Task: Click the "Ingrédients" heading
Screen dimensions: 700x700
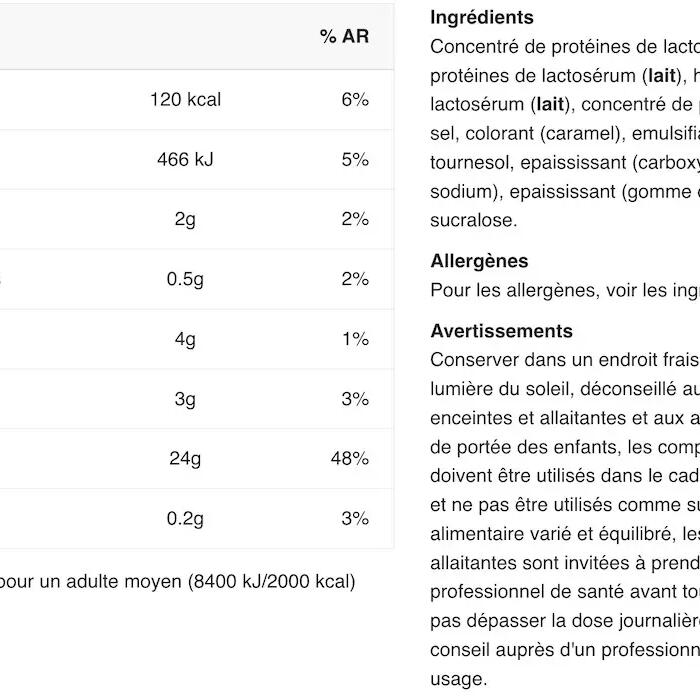Action: click(x=482, y=17)
